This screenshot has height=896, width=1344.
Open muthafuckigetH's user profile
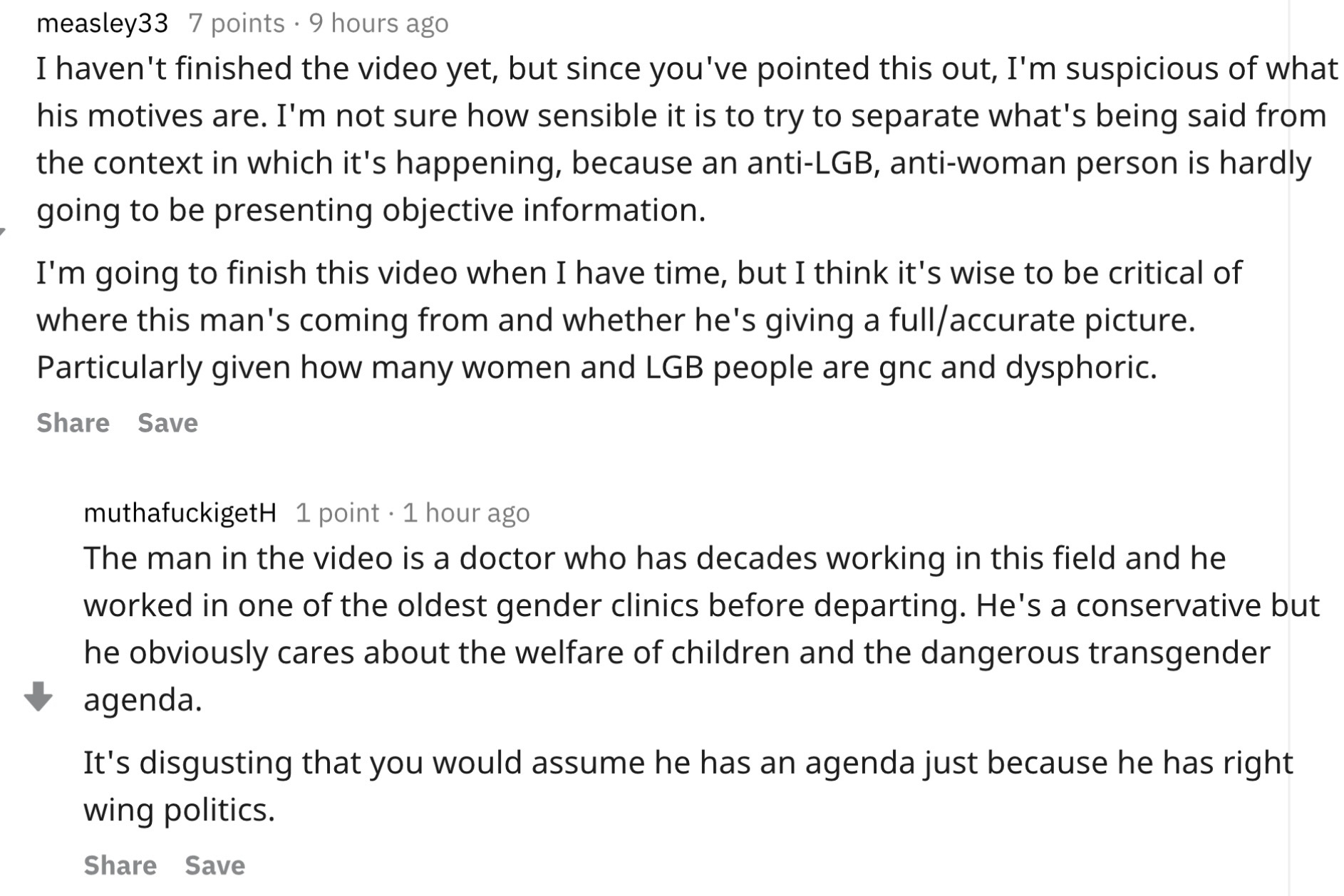tap(180, 512)
